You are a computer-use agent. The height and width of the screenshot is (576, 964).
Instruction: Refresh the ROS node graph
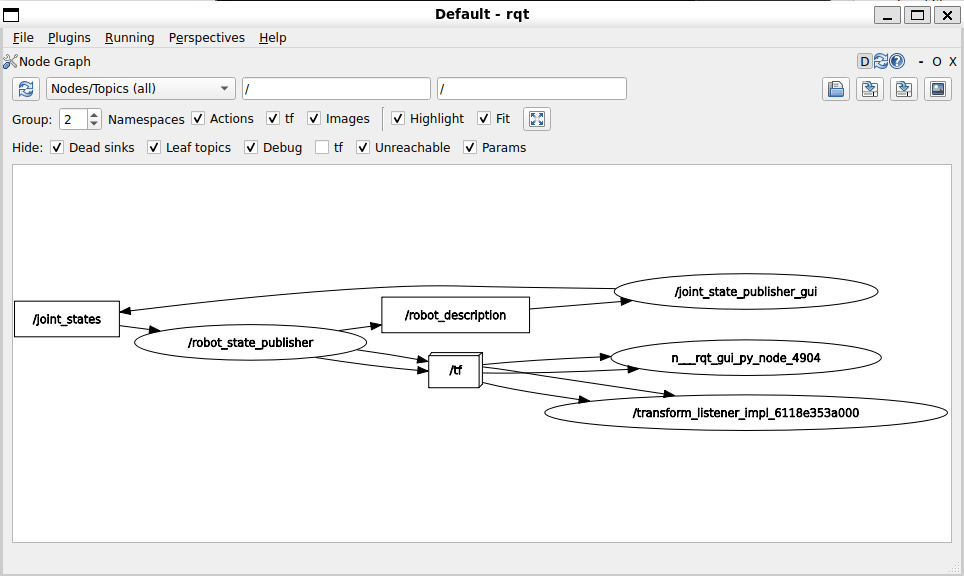26,89
